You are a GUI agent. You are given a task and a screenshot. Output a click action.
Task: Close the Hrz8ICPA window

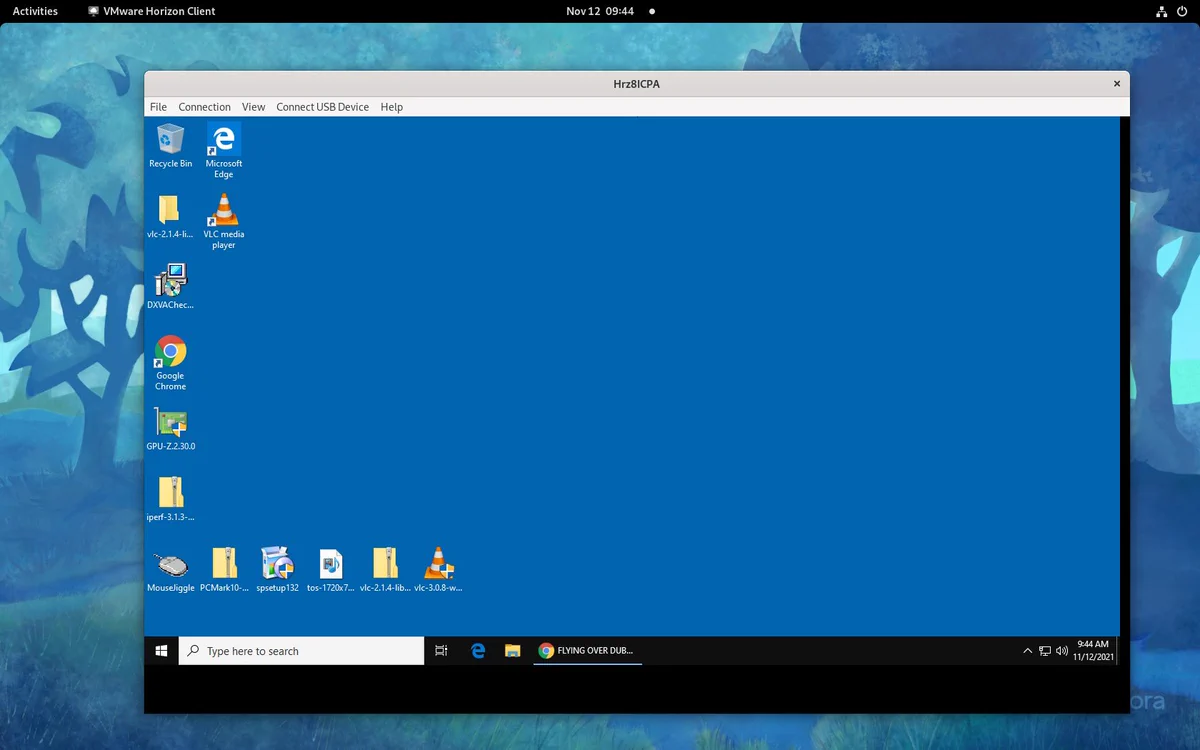tap(1117, 84)
